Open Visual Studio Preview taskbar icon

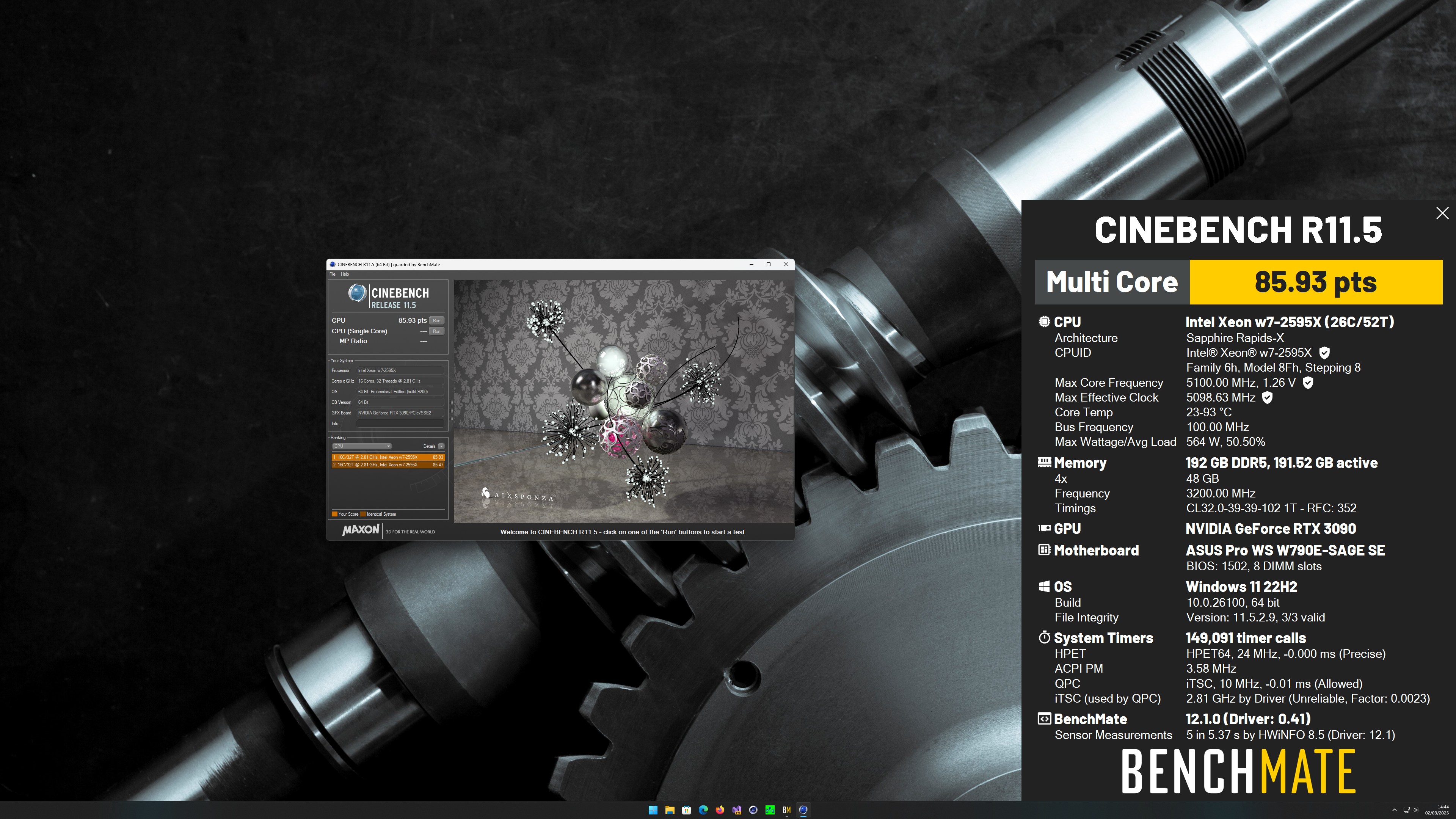click(736, 810)
